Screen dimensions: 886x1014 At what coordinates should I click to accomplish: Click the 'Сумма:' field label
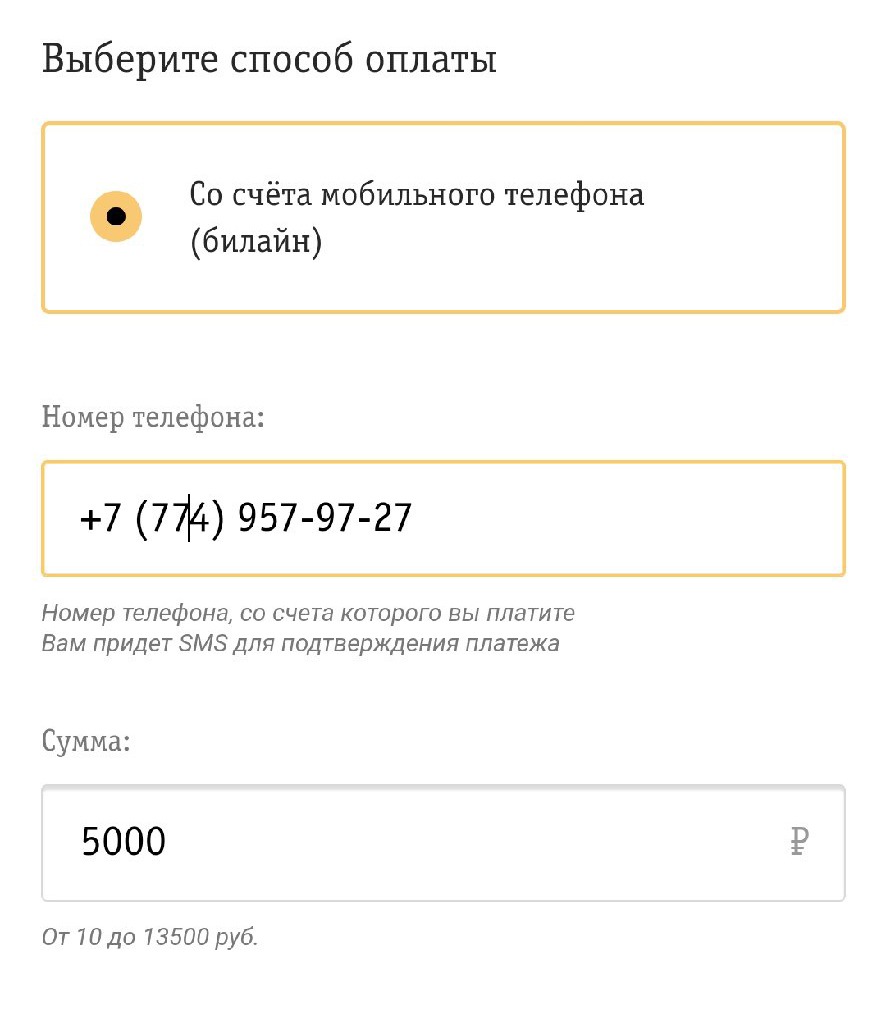point(87,742)
